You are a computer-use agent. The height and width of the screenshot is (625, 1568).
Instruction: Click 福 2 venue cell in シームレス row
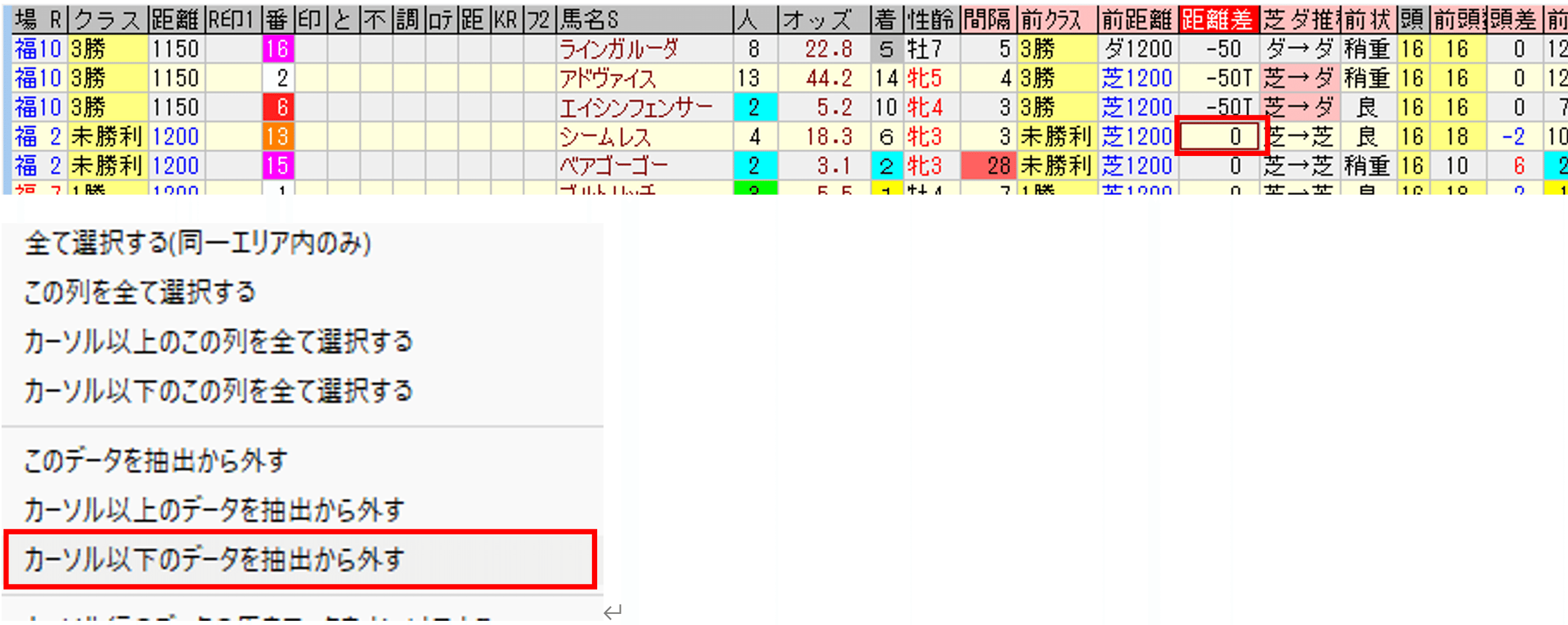pos(39,136)
